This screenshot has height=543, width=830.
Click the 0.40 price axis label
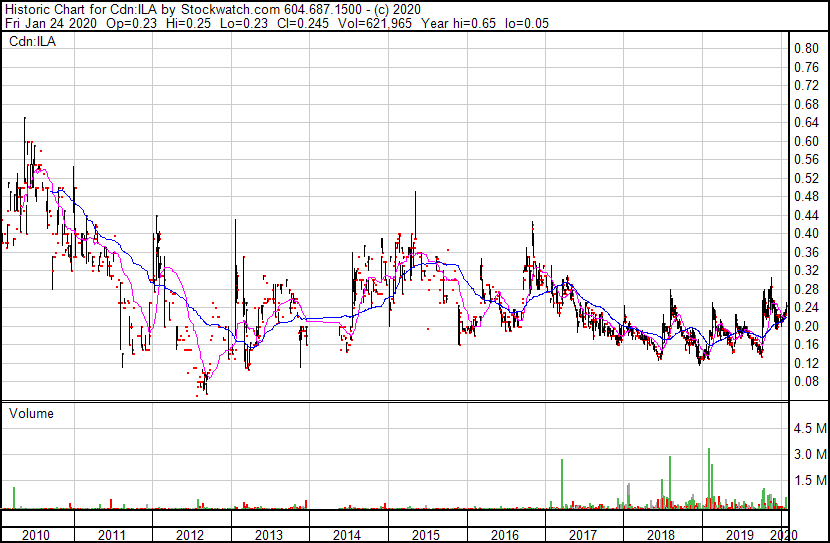coord(806,234)
